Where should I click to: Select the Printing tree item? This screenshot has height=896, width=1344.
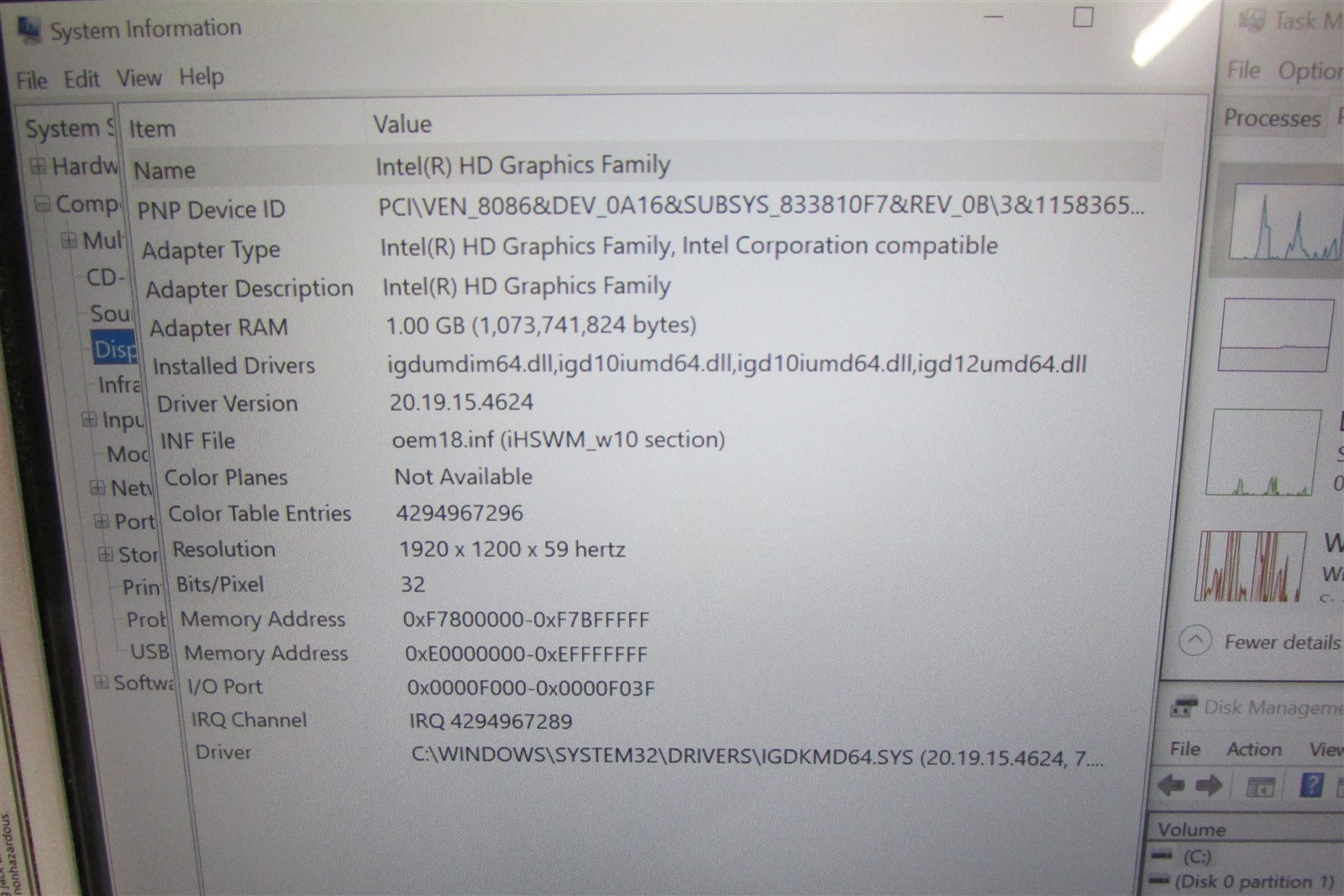click(141, 586)
